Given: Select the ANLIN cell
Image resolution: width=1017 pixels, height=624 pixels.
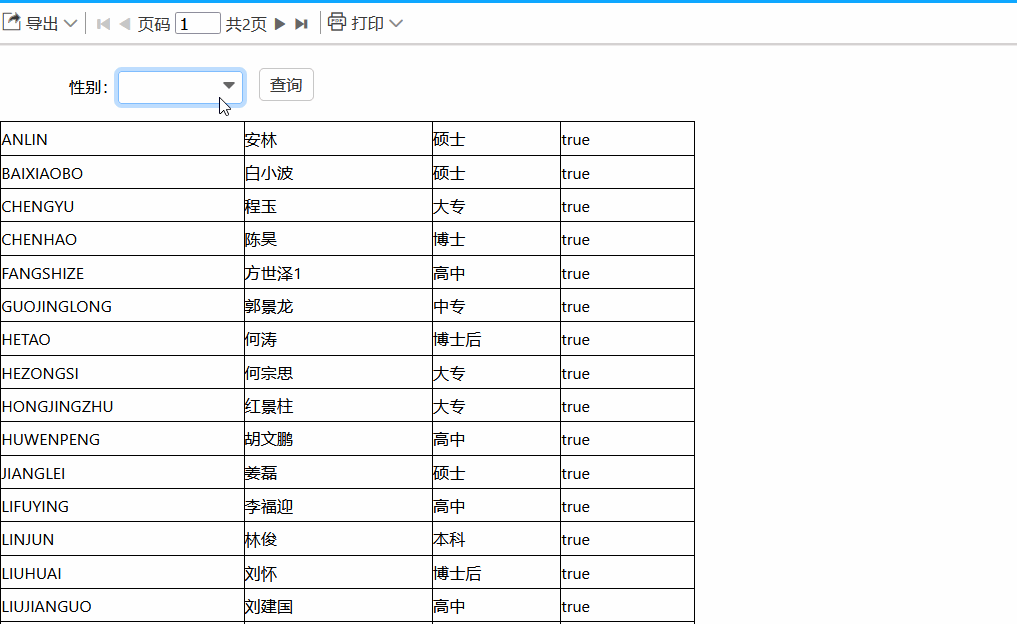Looking at the screenshot, I should click(x=123, y=139).
